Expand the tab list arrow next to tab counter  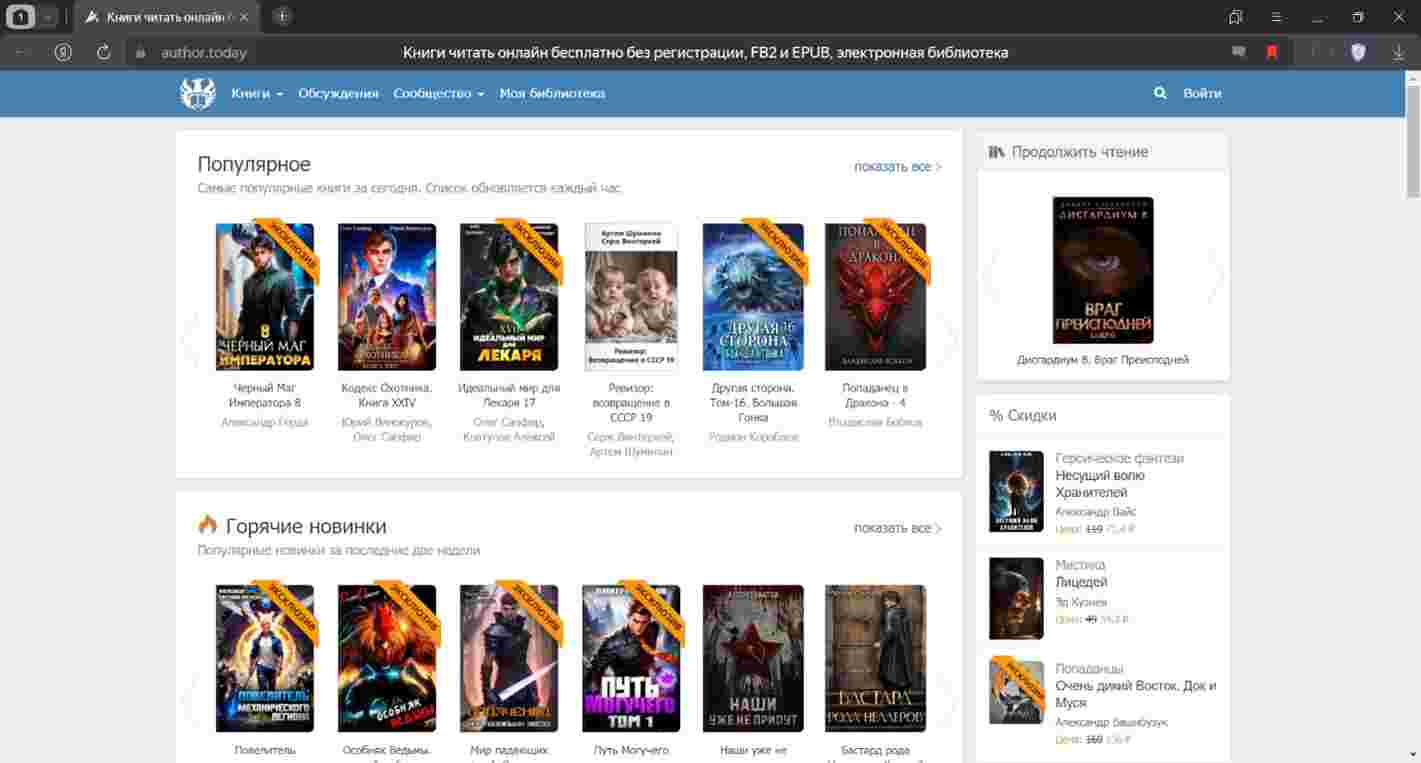47,17
